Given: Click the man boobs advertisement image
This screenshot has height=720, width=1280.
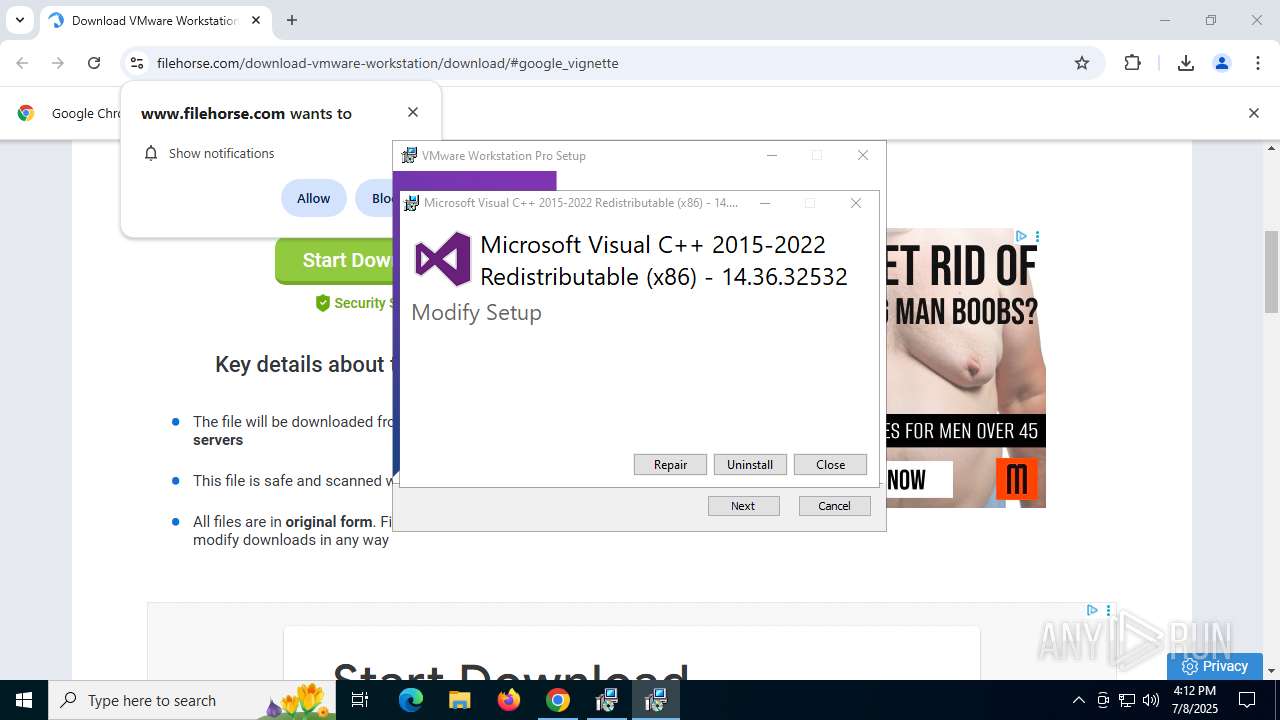Looking at the screenshot, I should pos(965,370).
